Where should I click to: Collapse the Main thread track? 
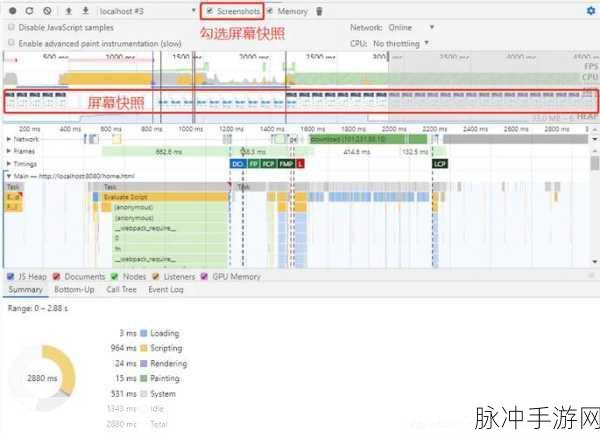coord(8,176)
